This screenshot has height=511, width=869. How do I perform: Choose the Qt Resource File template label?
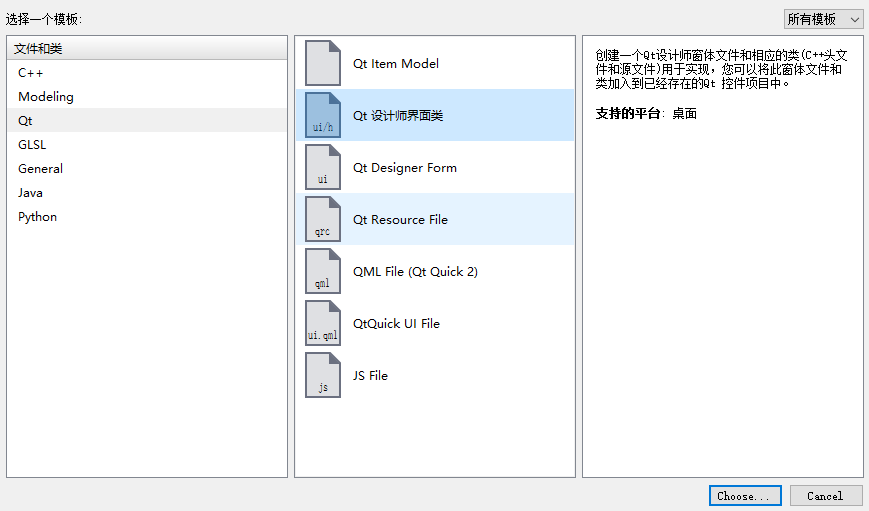pos(400,220)
